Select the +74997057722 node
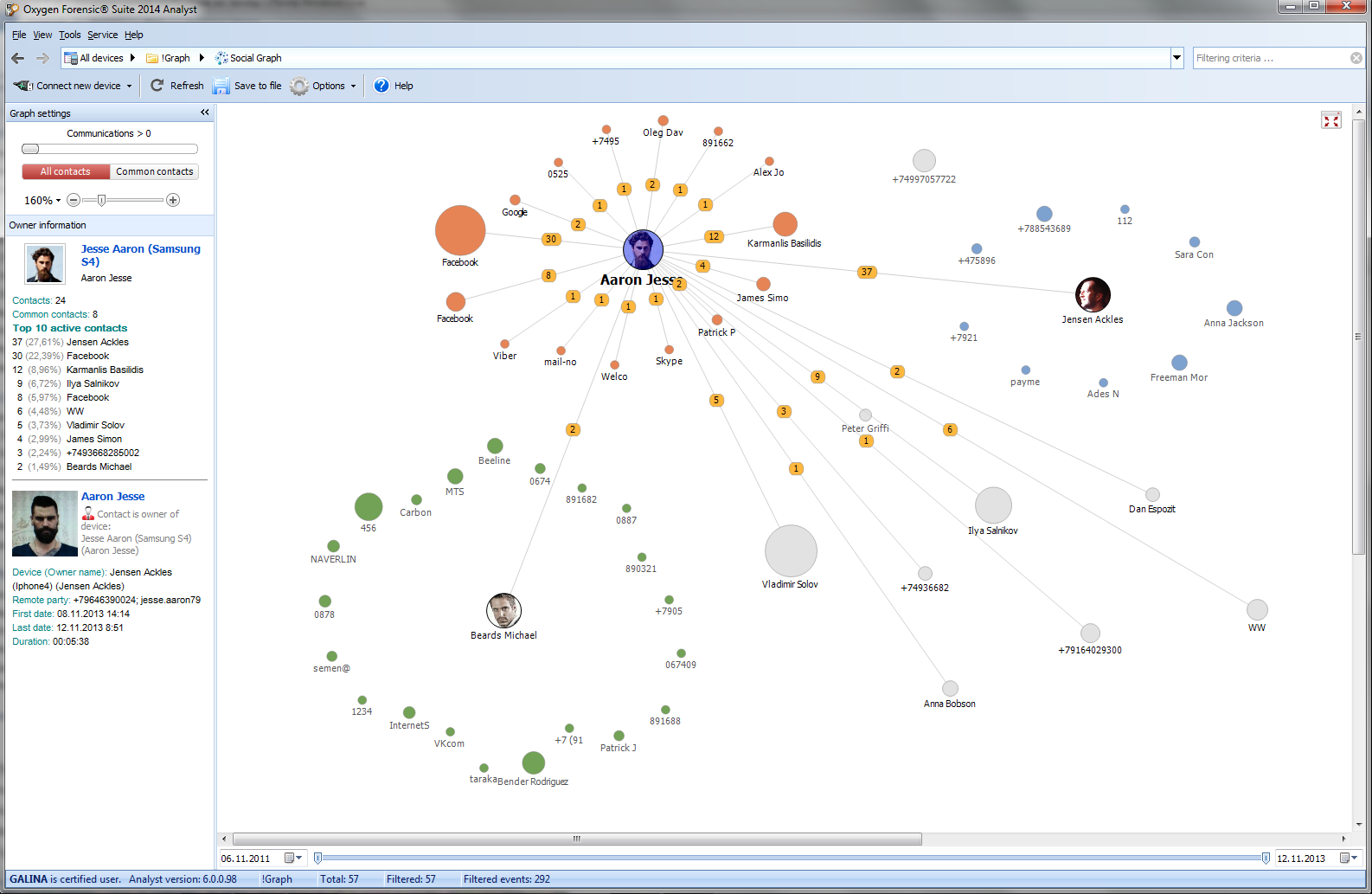Image resolution: width=1372 pixels, height=894 pixels. 924,161
